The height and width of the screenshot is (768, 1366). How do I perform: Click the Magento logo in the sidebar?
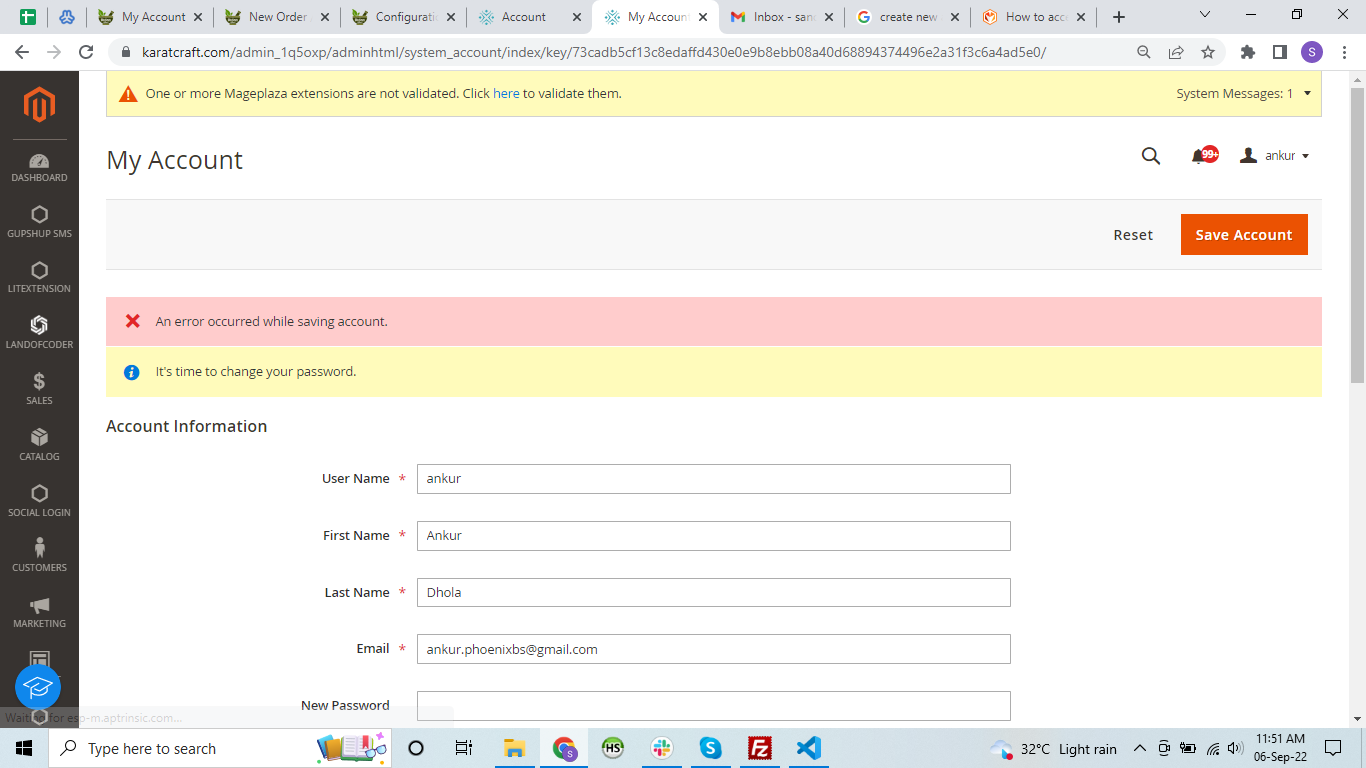pos(39,105)
